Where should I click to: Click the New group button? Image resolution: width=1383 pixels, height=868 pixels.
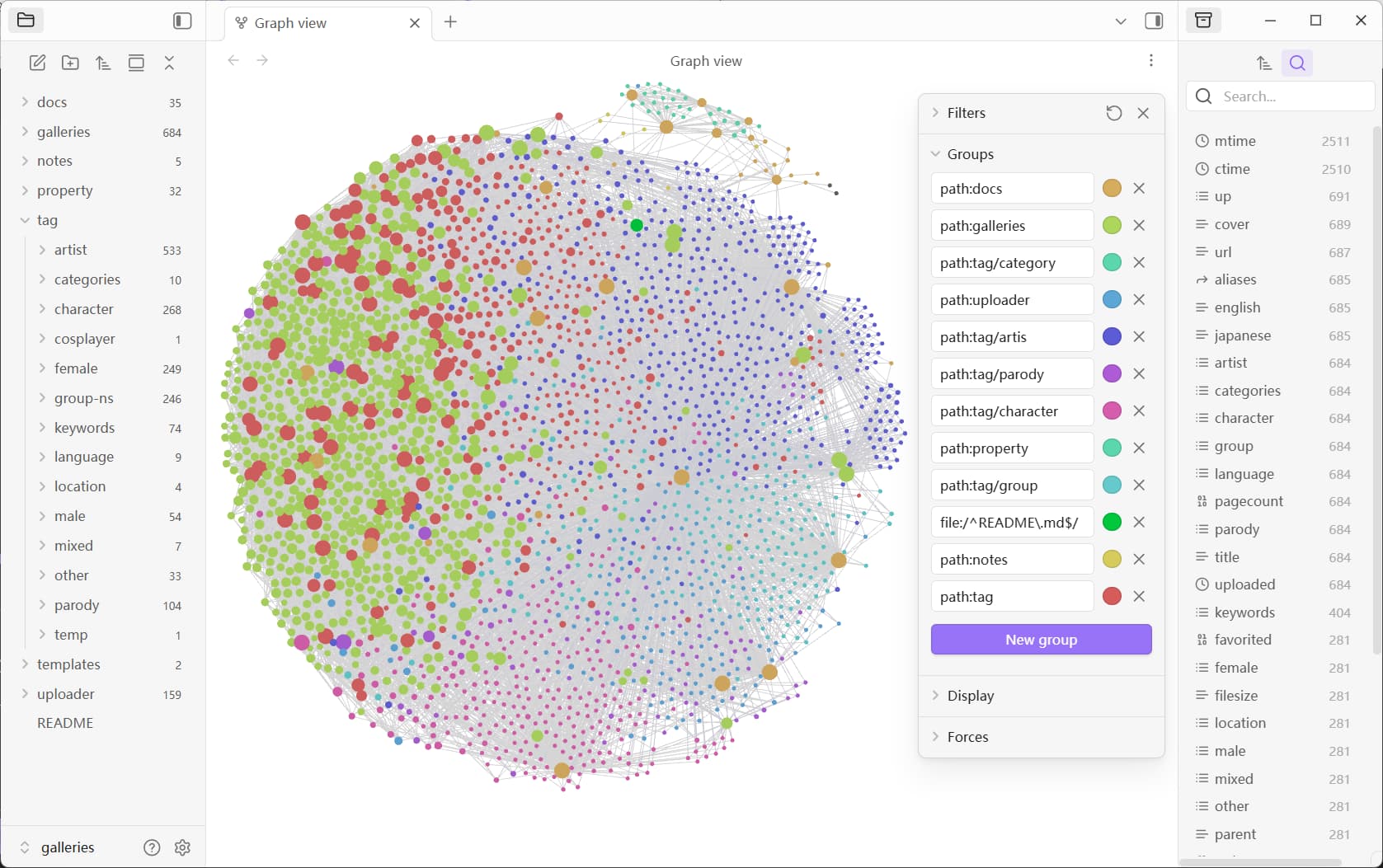(1041, 640)
